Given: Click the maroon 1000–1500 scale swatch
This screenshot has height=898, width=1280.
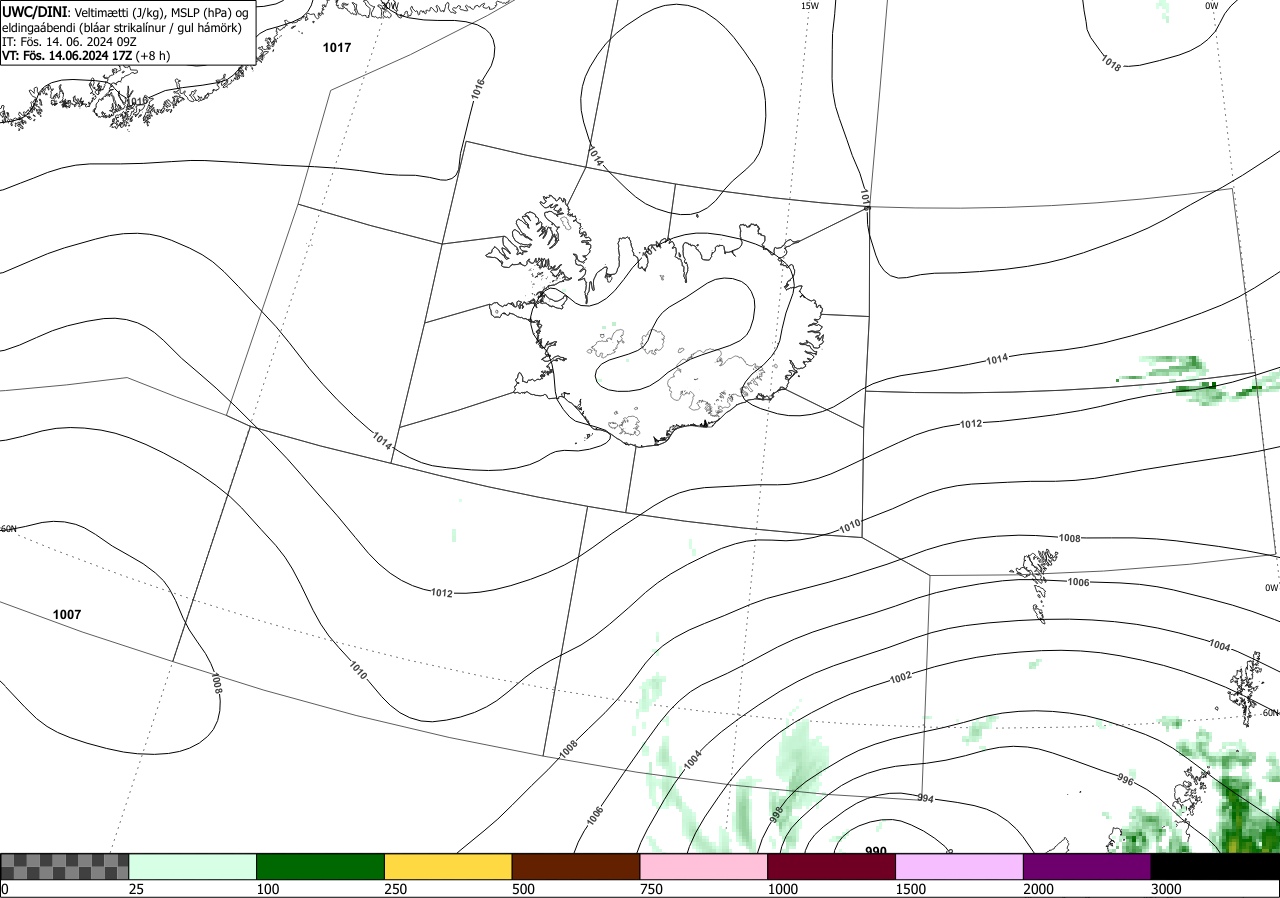Looking at the screenshot, I should 831,866.
